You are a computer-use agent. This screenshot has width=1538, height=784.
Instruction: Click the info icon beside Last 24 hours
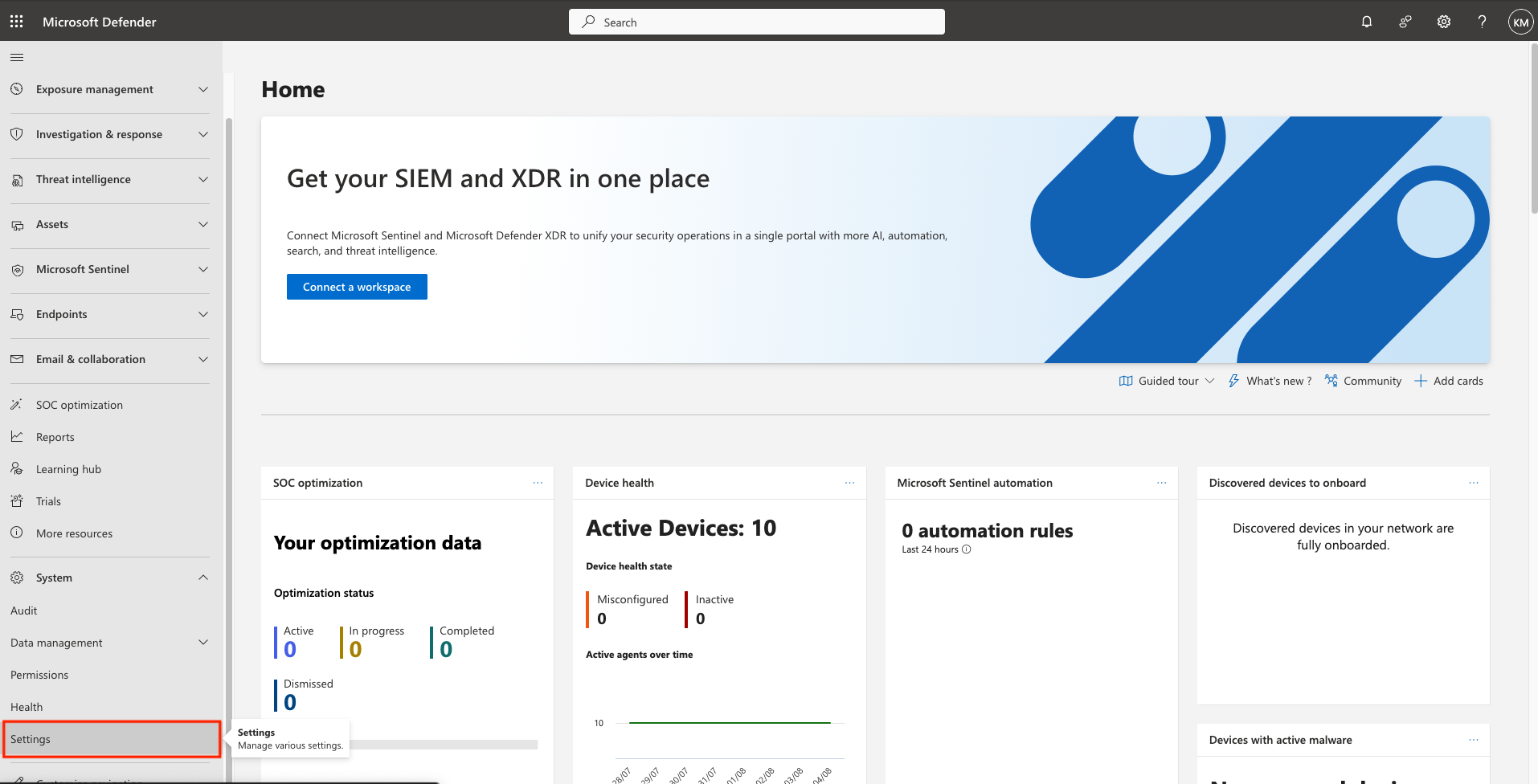coord(967,549)
